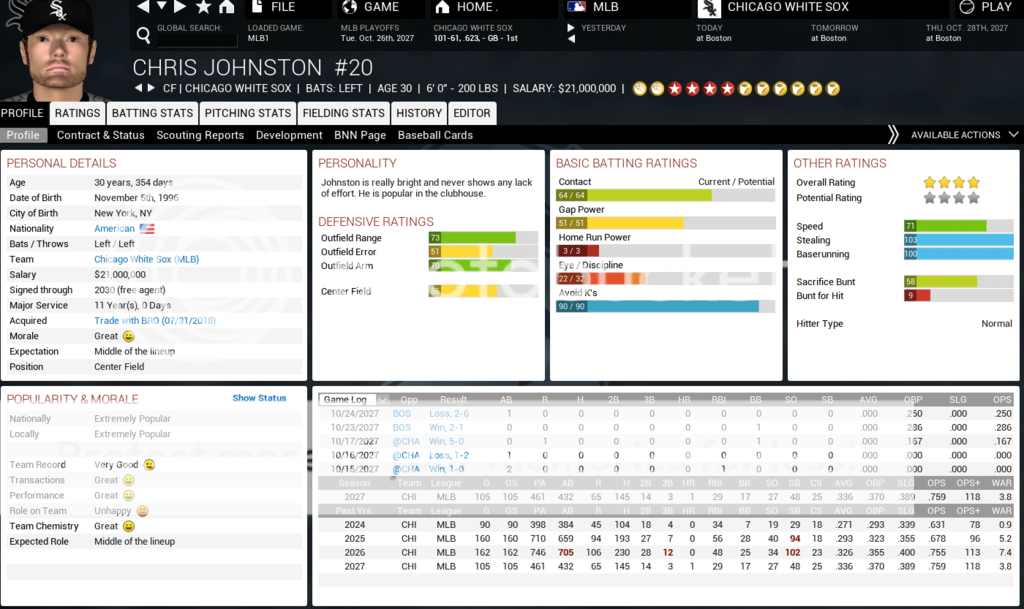Screen dimensions: 1024x609
Task: Click Team Chemistry smiley face icon
Action: [x=128, y=526]
